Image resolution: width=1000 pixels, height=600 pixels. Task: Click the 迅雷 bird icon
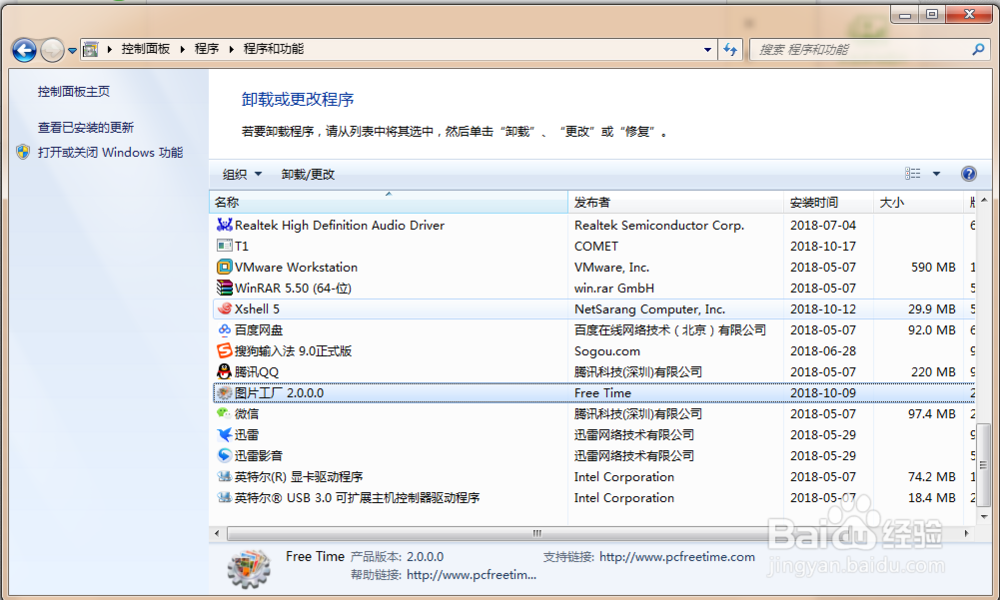(x=224, y=435)
